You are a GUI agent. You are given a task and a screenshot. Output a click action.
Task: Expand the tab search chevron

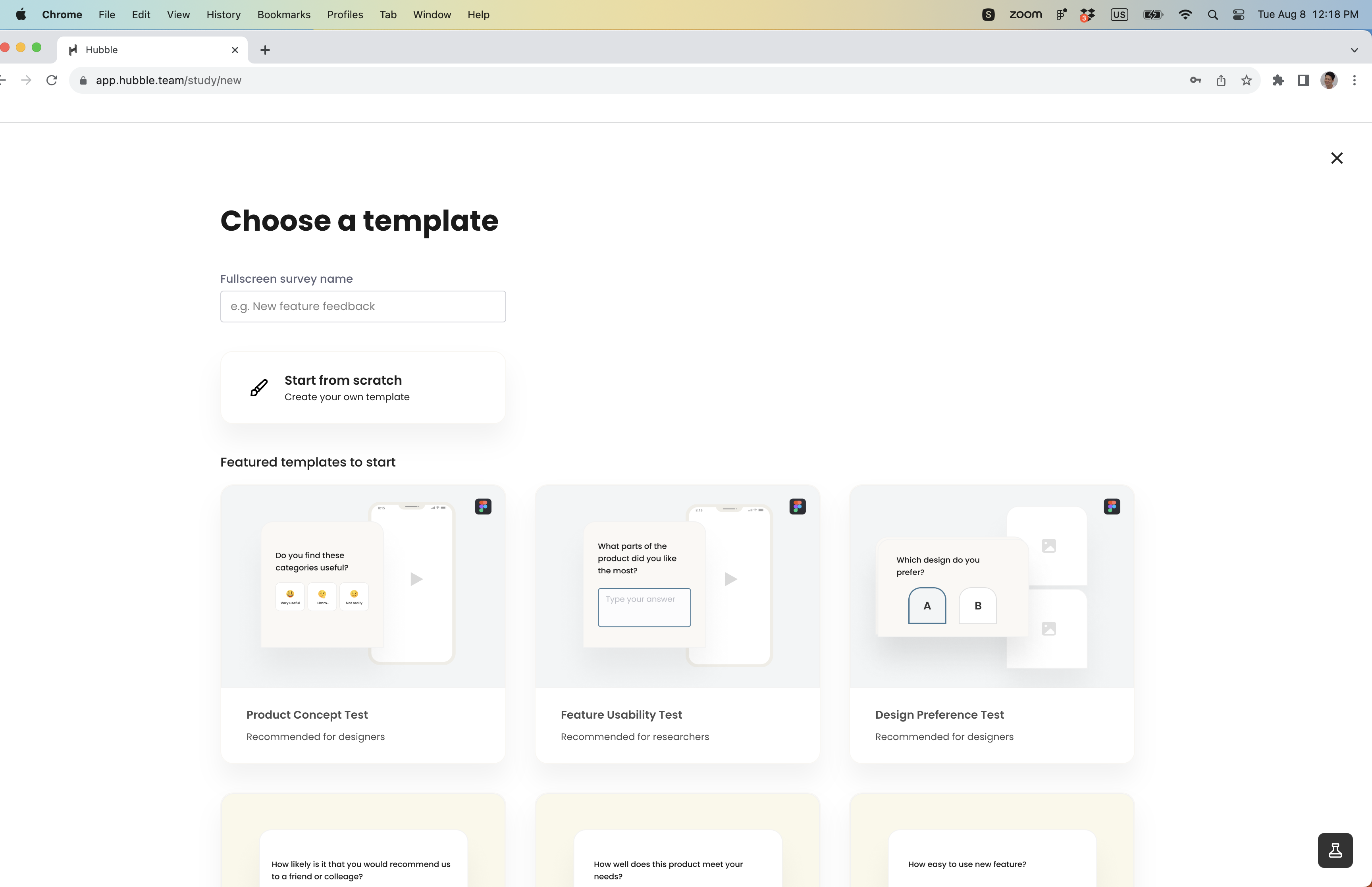[1354, 50]
